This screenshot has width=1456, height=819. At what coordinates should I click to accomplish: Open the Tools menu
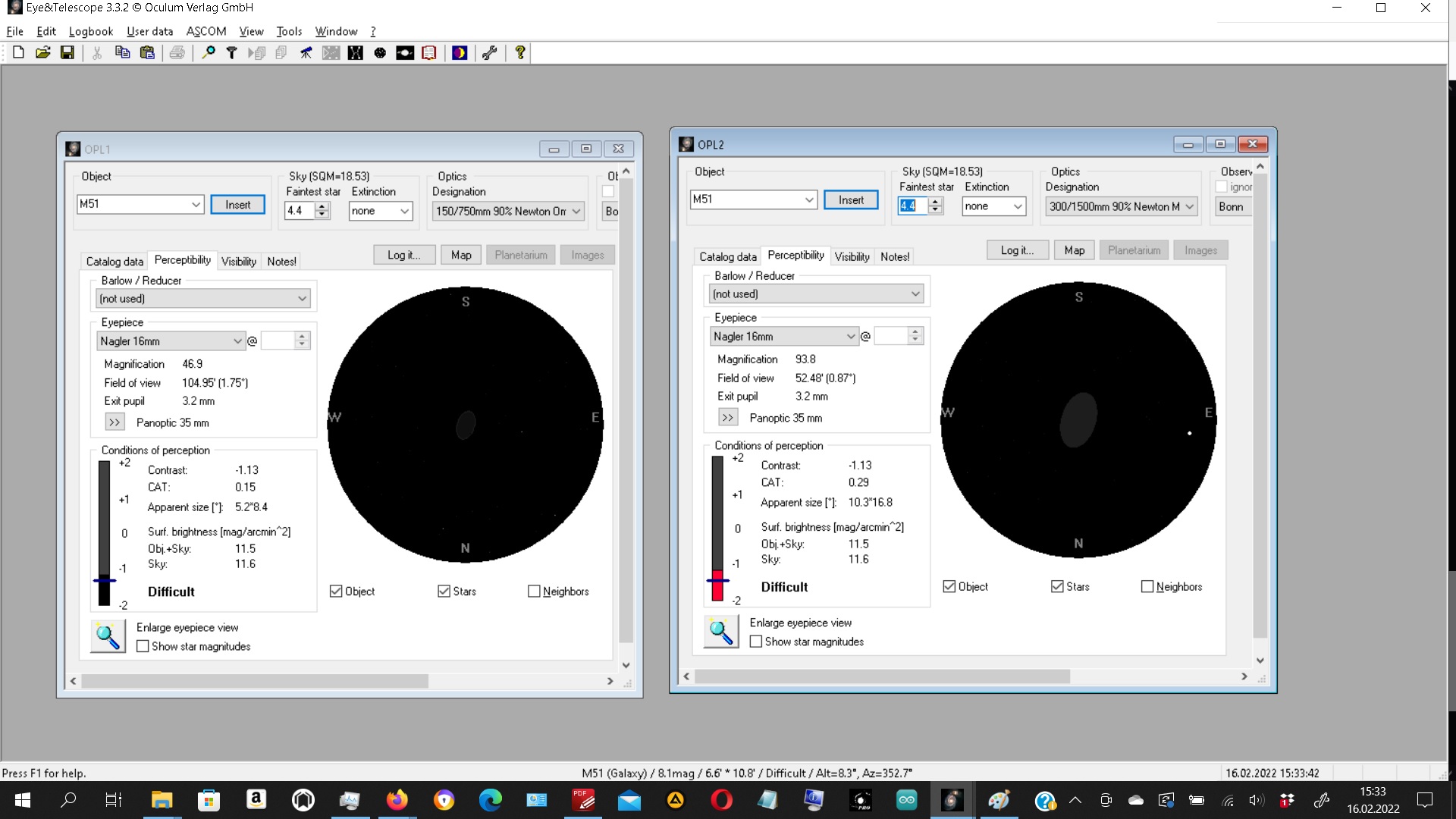click(x=289, y=31)
